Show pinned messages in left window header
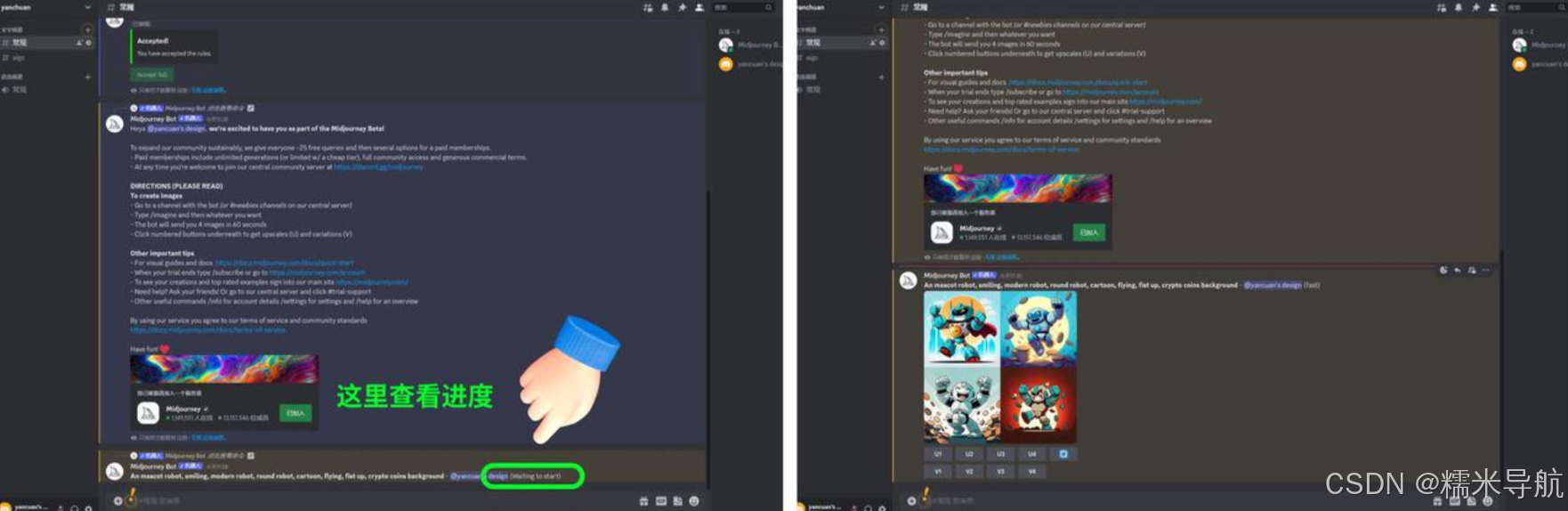Image resolution: width=1568 pixels, height=511 pixels. [682, 7]
